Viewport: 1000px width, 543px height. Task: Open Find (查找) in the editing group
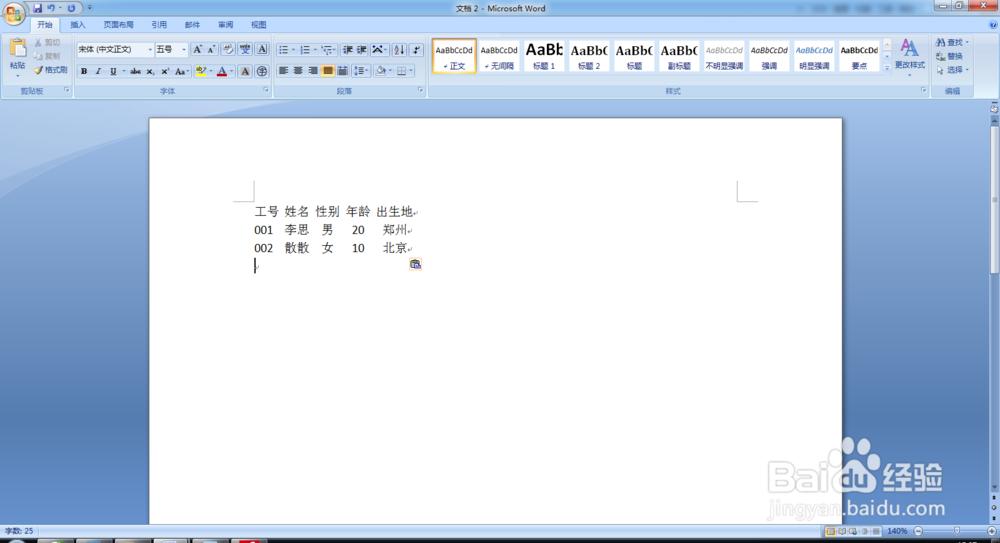tap(952, 42)
